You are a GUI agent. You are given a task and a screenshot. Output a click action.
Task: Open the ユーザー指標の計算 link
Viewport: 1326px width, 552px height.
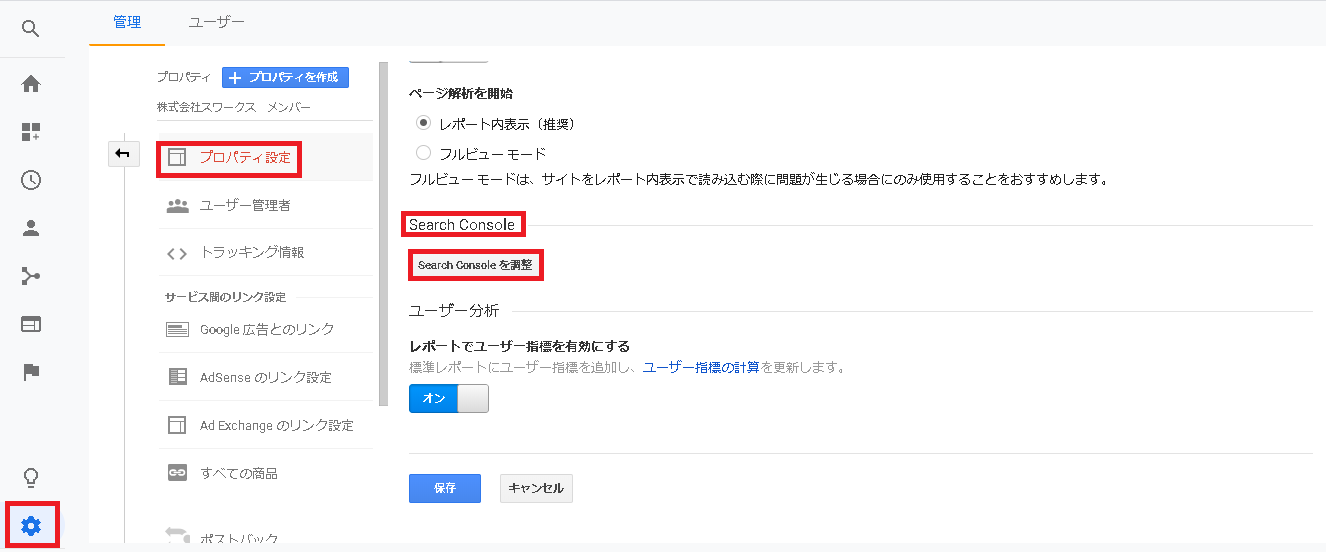[x=700, y=367]
